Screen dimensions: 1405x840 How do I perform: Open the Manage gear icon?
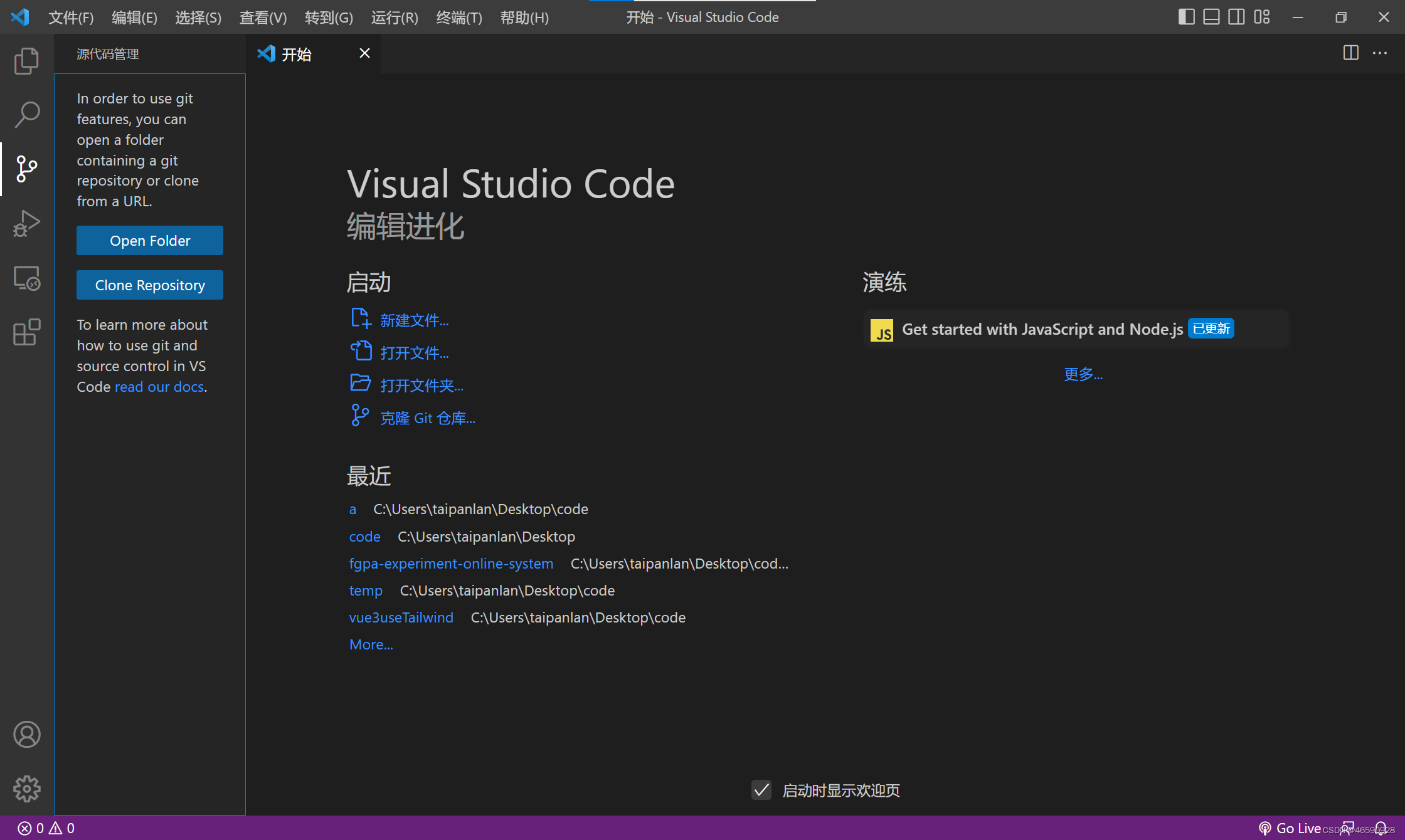tap(26, 789)
